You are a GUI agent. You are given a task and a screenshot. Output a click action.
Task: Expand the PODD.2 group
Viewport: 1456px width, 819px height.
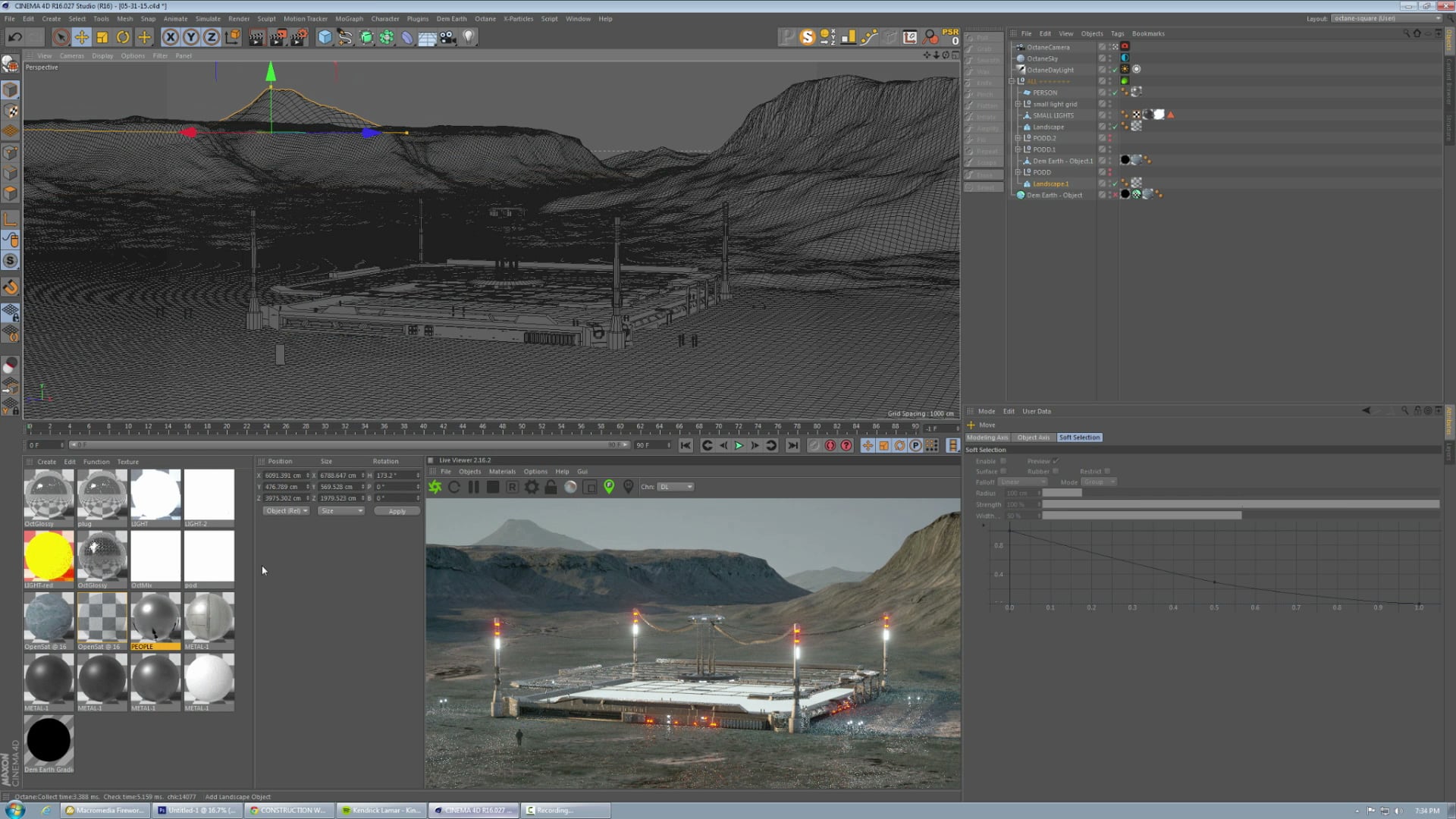click(1018, 138)
